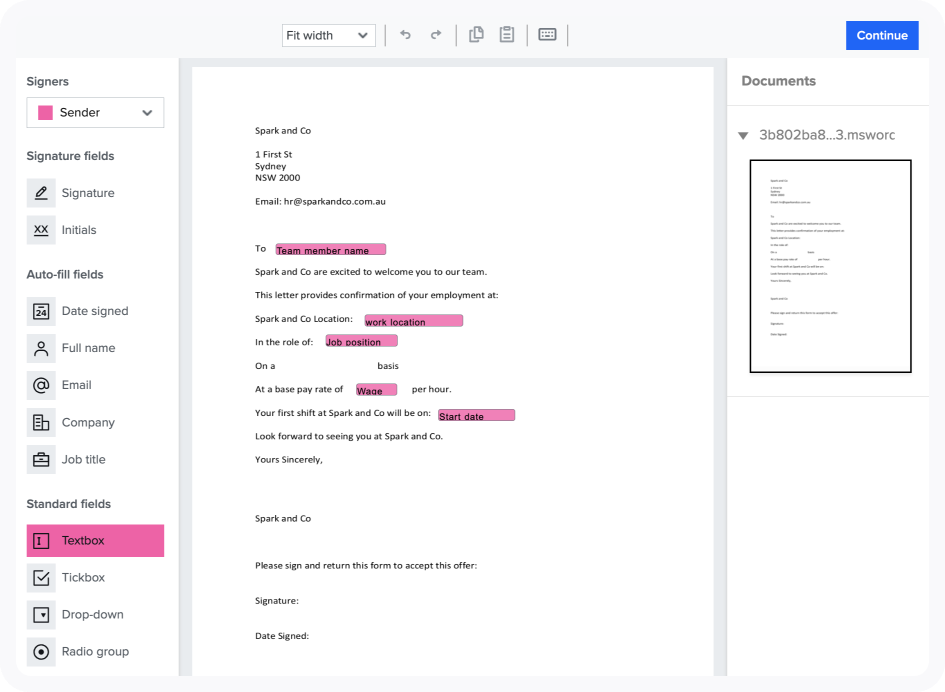Click the pink Sender color swatch
The width and height of the screenshot is (945, 692).
(44, 112)
